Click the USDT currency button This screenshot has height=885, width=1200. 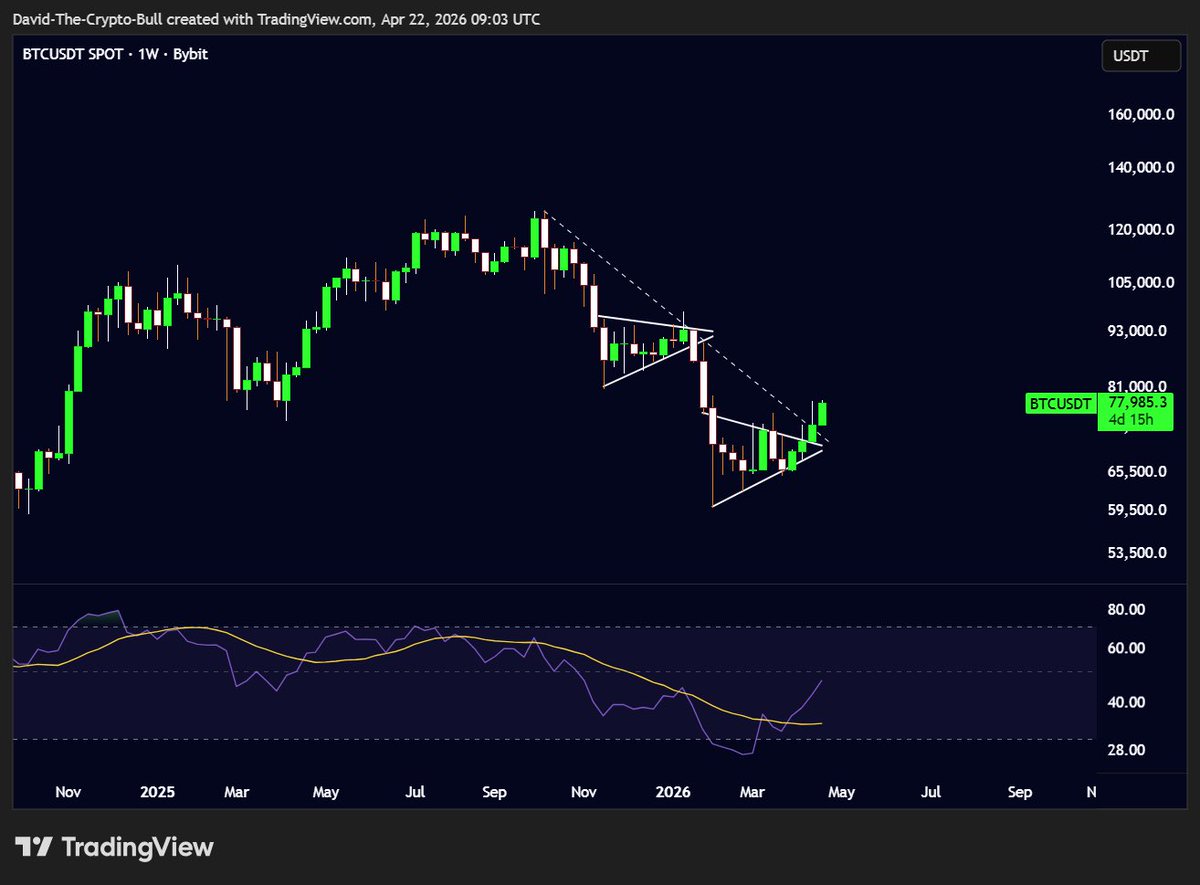coord(1141,56)
